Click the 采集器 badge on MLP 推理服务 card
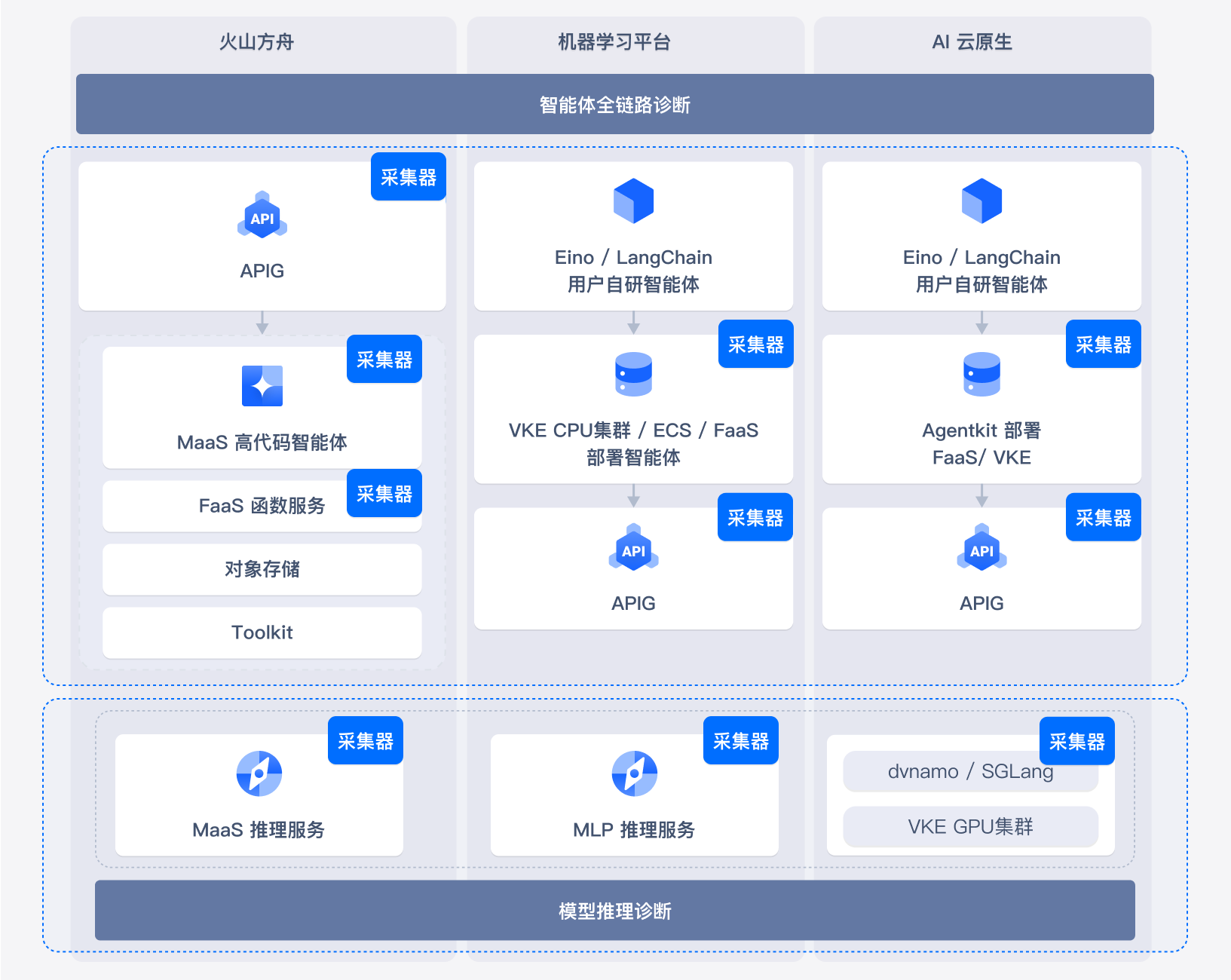 click(x=741, y=741)
